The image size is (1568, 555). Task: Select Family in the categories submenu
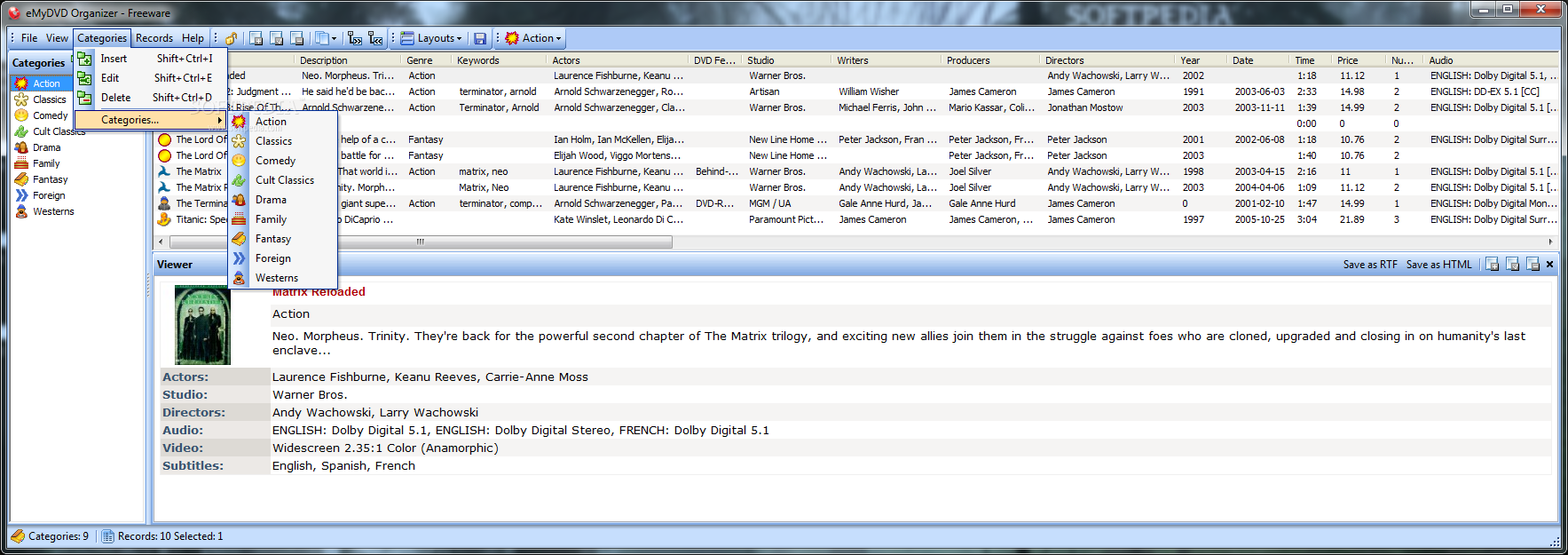[x=283, y=219]
